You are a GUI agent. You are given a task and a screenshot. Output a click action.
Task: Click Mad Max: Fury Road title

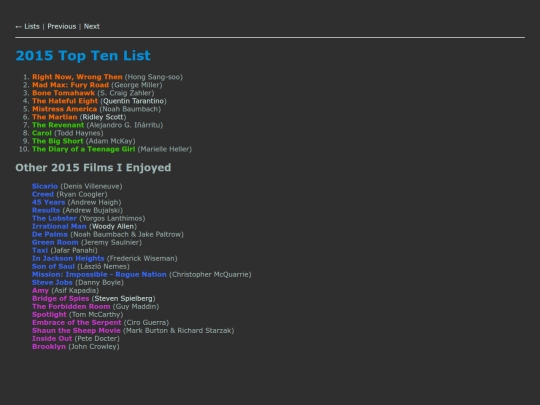70,85
